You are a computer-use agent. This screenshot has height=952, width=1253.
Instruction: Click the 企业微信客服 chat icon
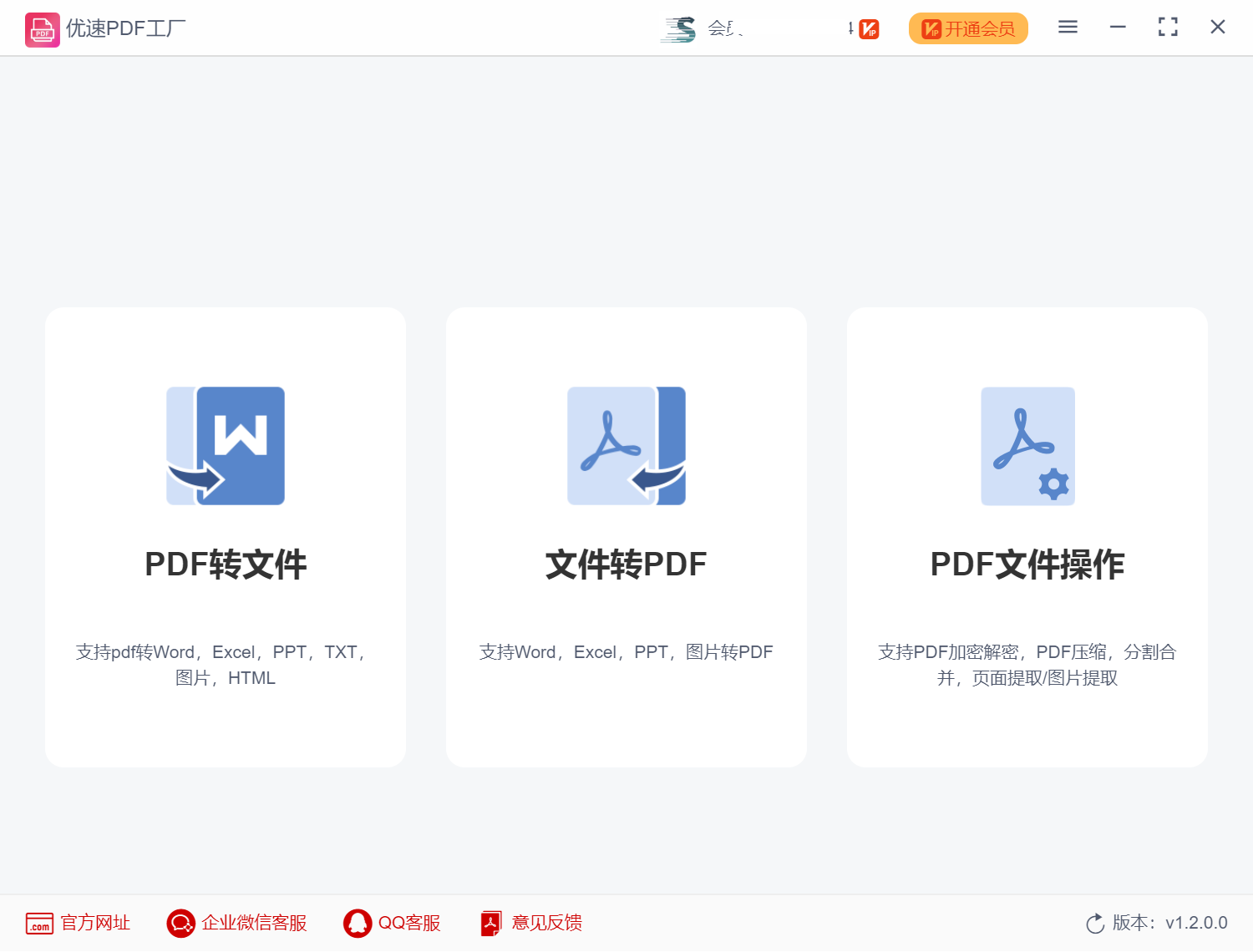tap(180, 923)
